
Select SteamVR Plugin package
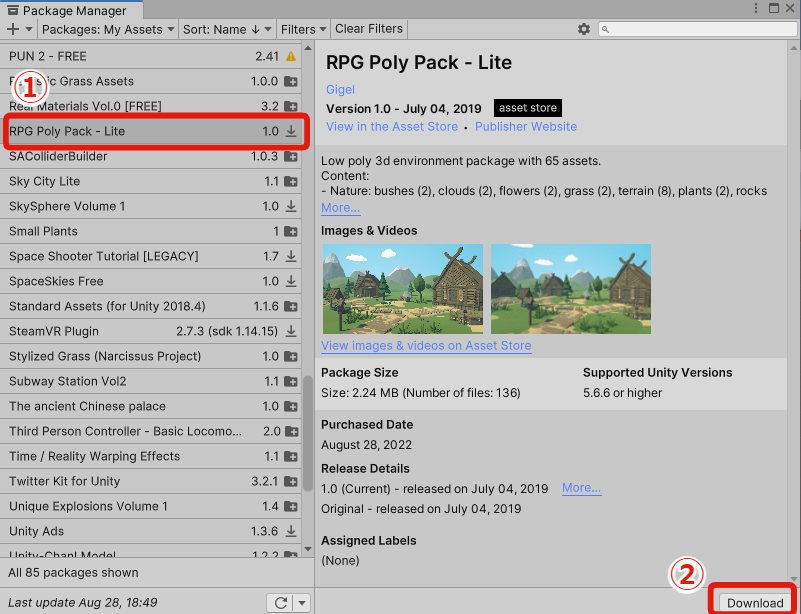click(x=151, y=332)
